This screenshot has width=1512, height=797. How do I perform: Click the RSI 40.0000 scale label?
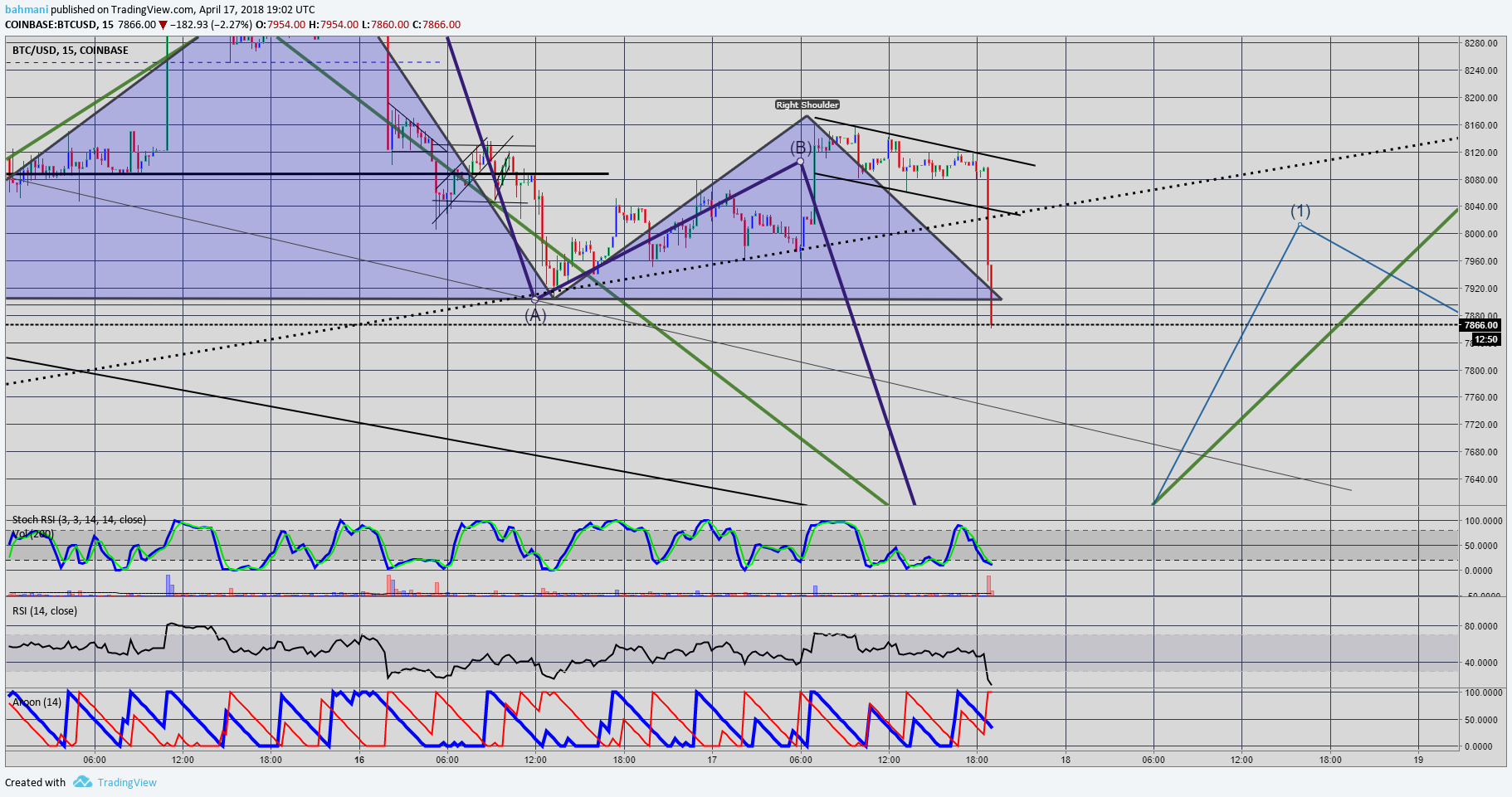pyautogui.click(x=1481, y=663)
